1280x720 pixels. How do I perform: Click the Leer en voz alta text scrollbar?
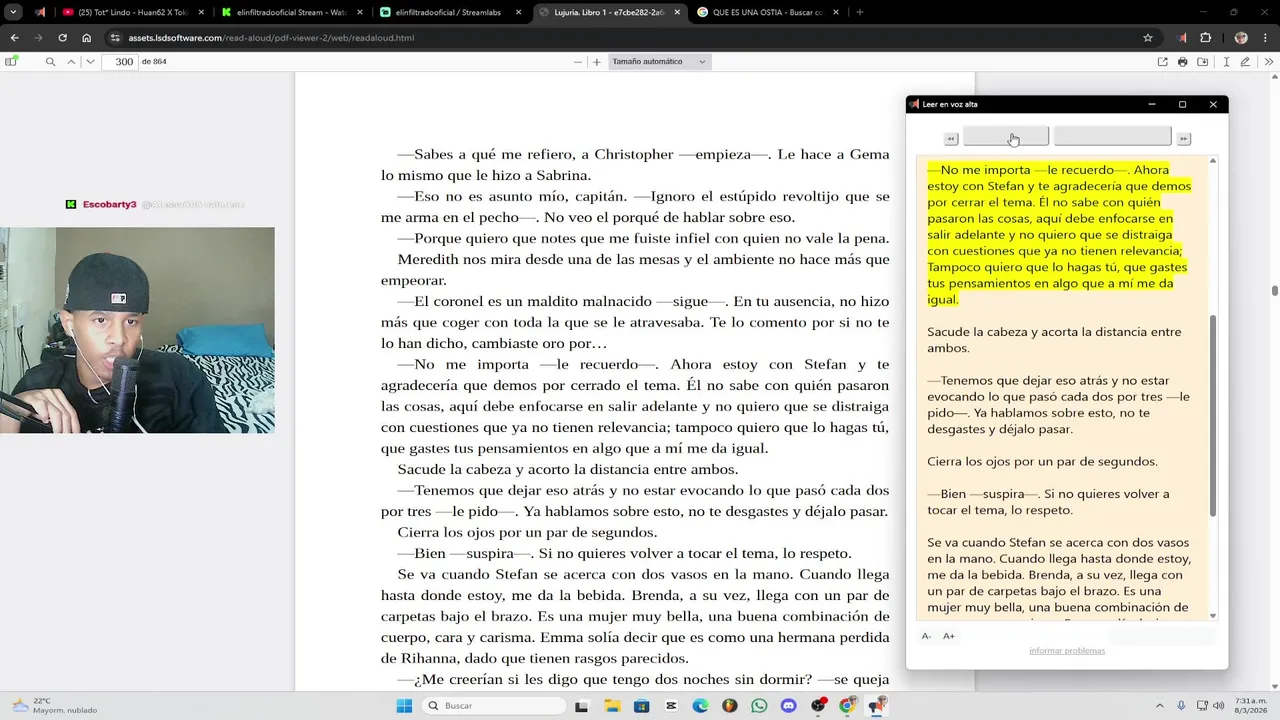(1213, 415)
